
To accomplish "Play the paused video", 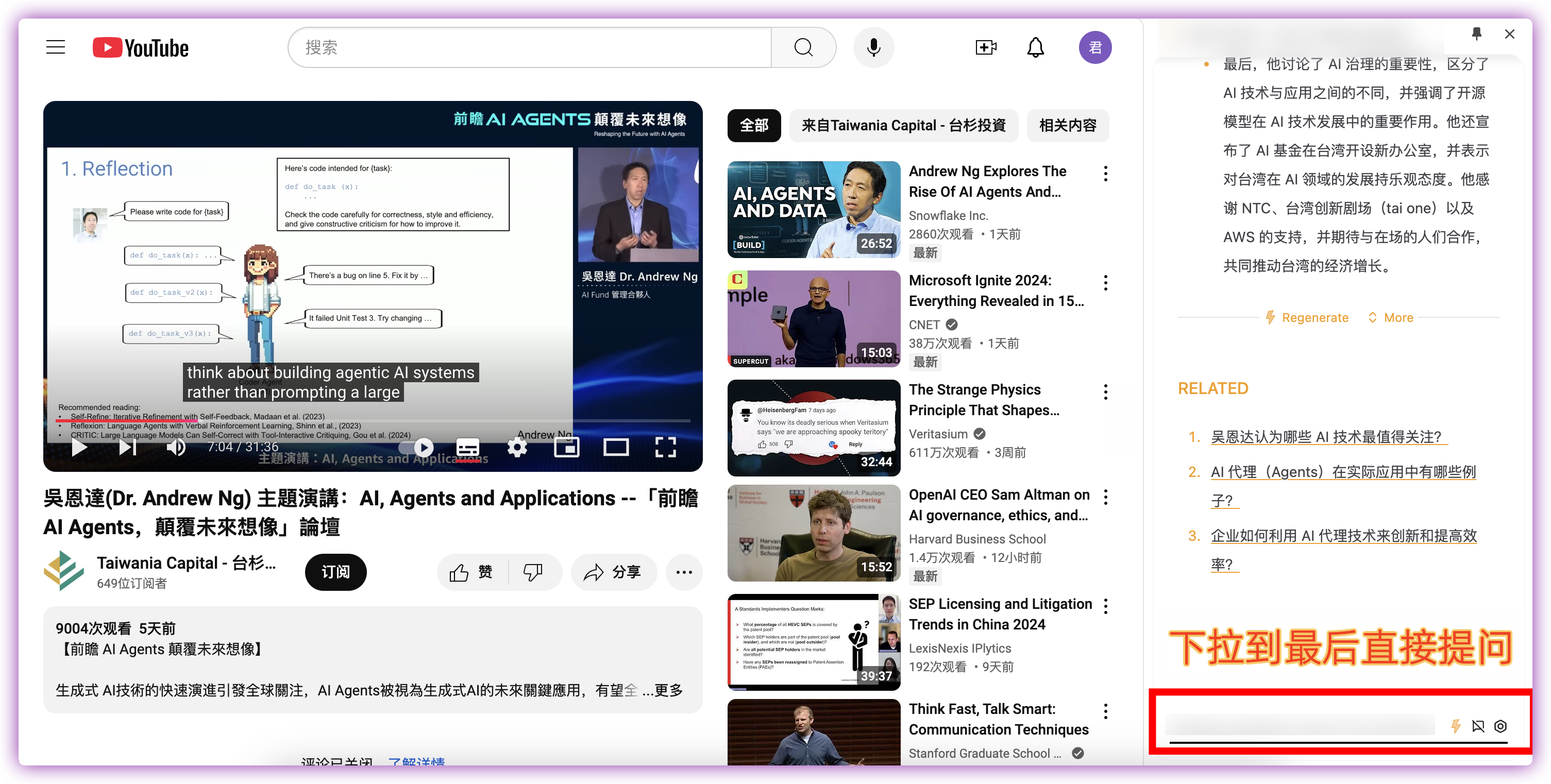I will tap(79, 447).
